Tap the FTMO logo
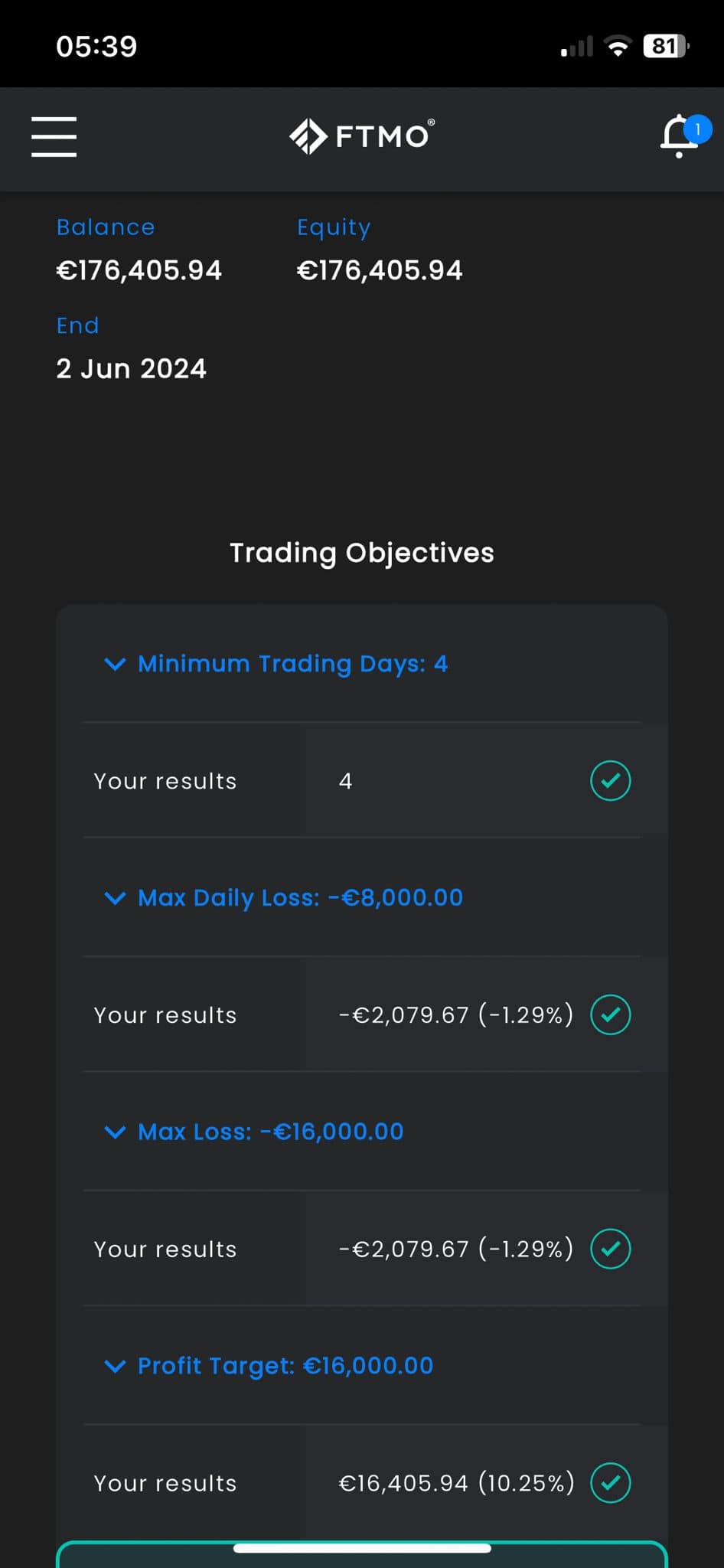Image resolution: width=724 pixels, height=1568 pixels. point(362,136)
